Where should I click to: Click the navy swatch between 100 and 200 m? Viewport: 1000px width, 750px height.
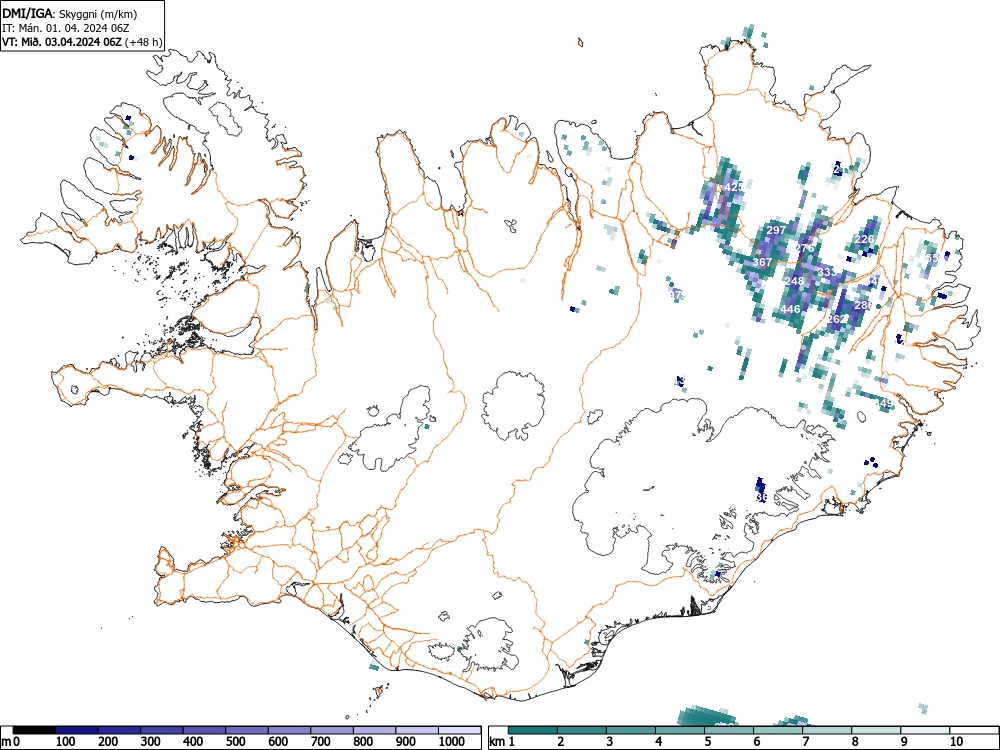point(77,730)
